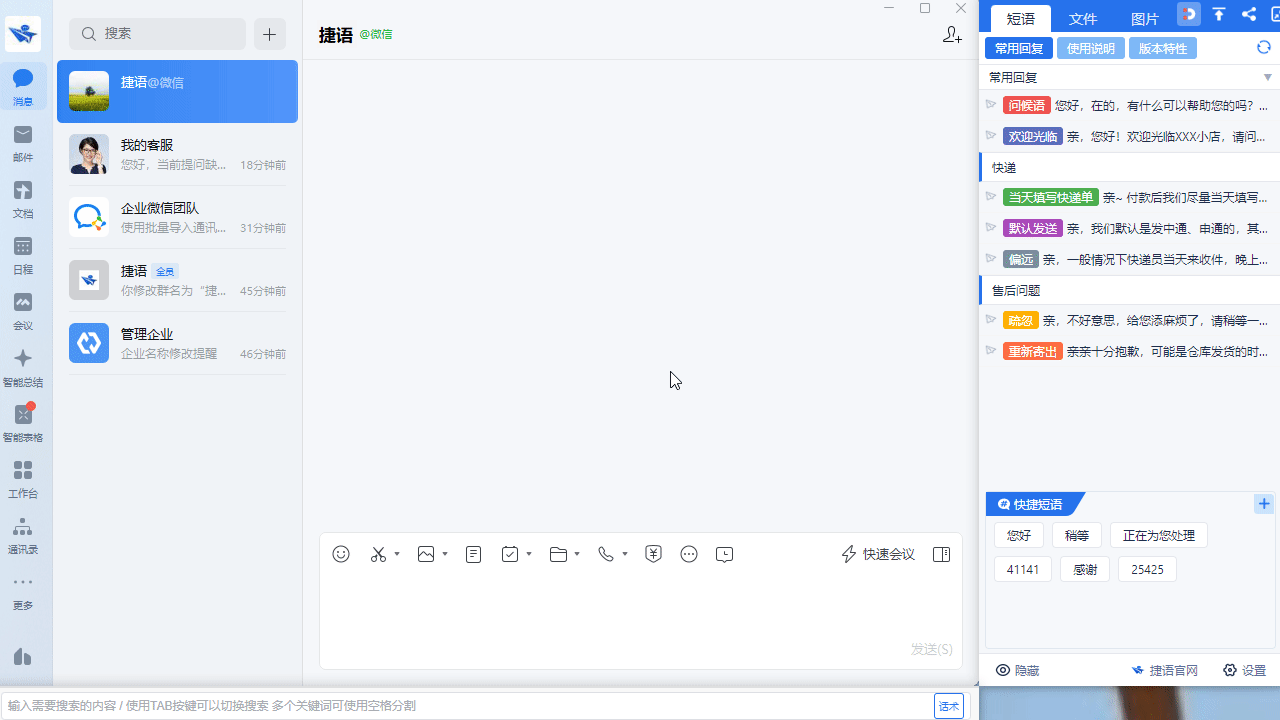The width and height of the screenshot is (1280, 720).
Task: Insert the 41141 quick phrase
Action: click(x=1023, y=569)
